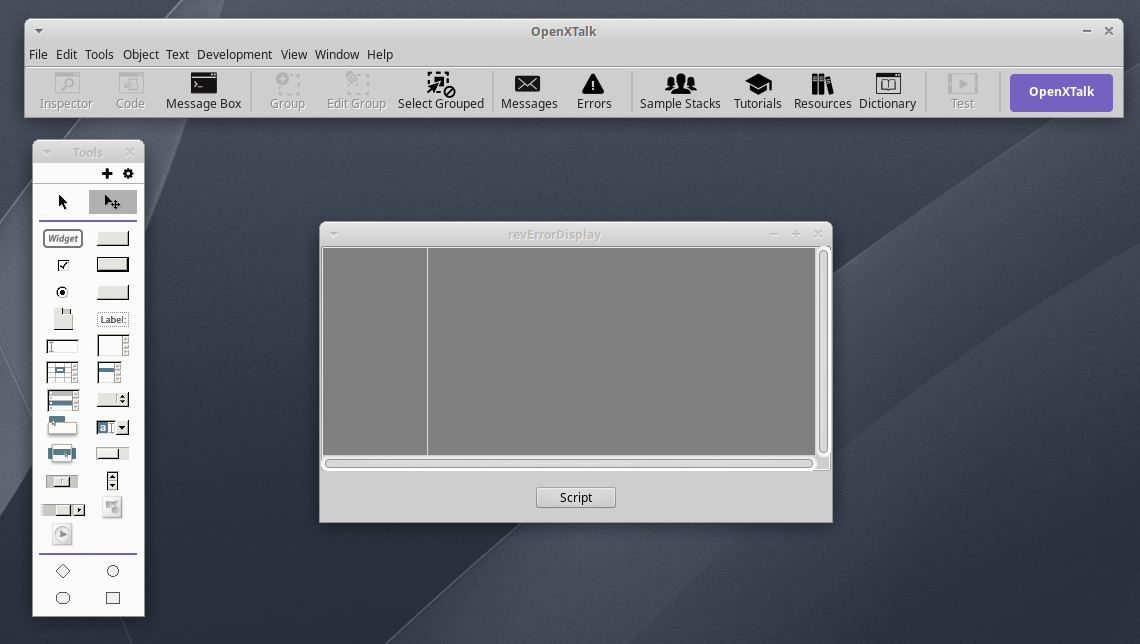Select the little arrows stepper tool
The height and width of the screenshot is (644, 1140).
coord(112,480)
